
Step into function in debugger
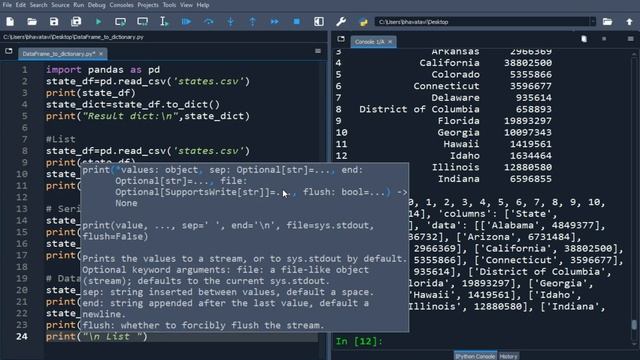(231, 22)
